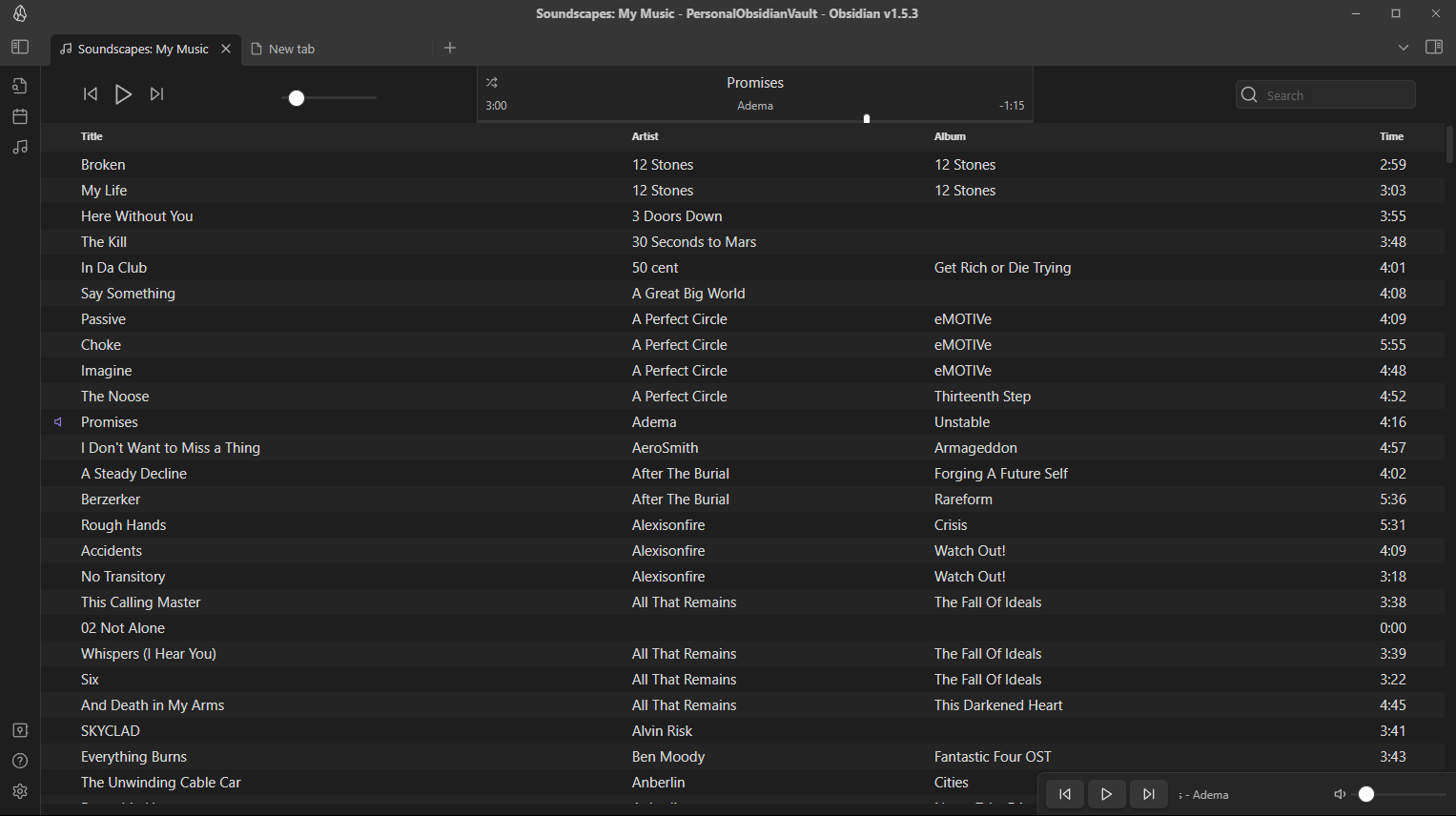Toggle the left sidebar panel
The image size is (1456, 816).
[20, 47]
